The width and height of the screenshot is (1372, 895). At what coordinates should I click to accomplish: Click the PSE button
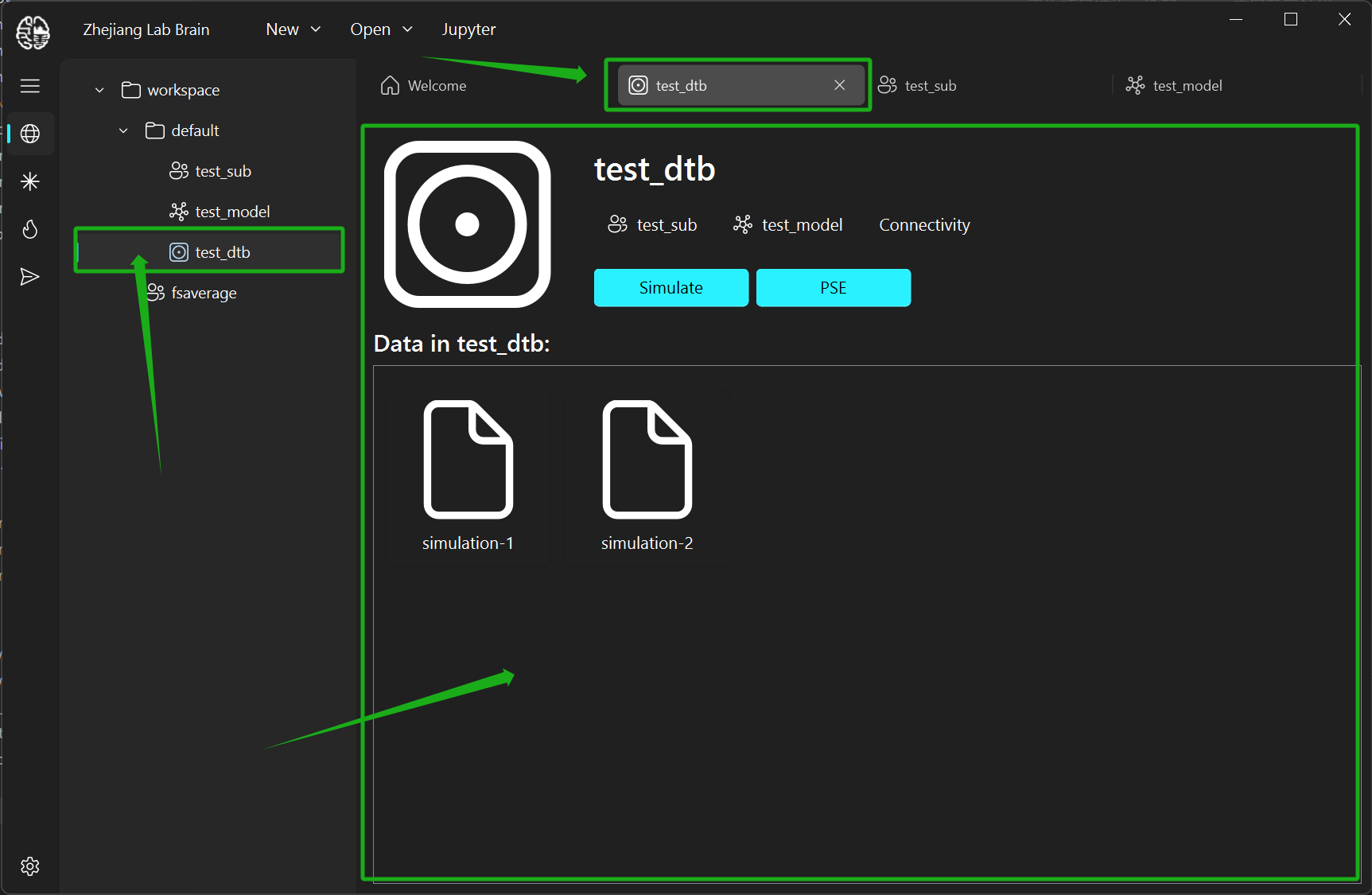[834, 287]
